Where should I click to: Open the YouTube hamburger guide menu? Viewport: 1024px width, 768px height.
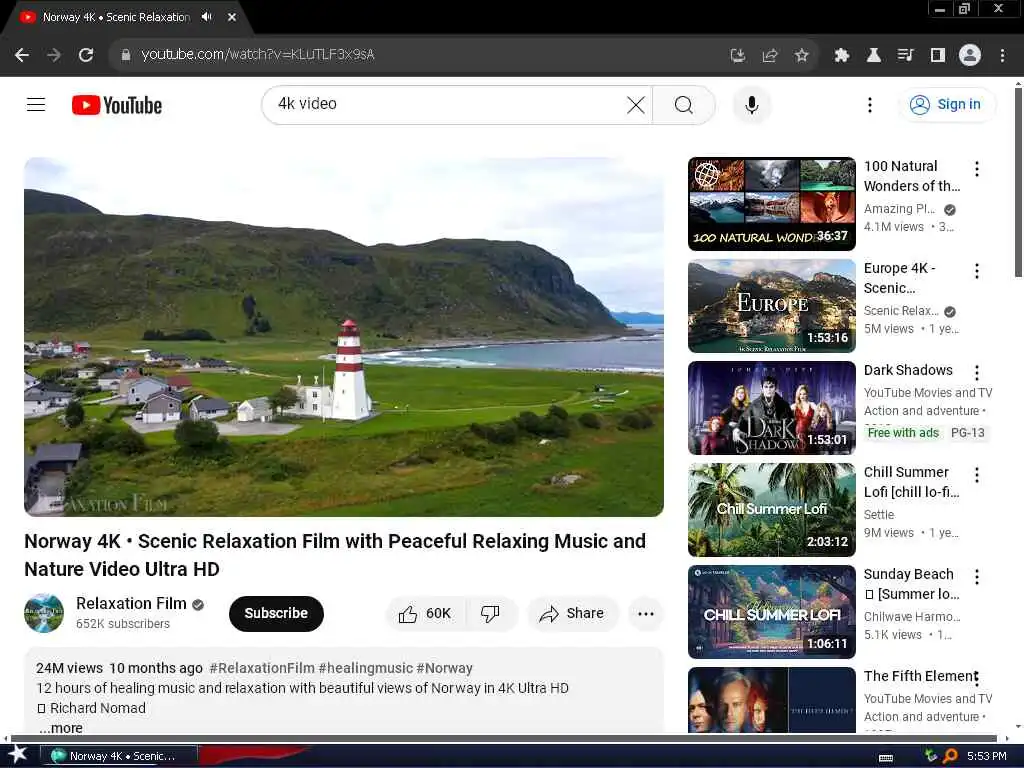pyautogui.click(x=36, y=104)
